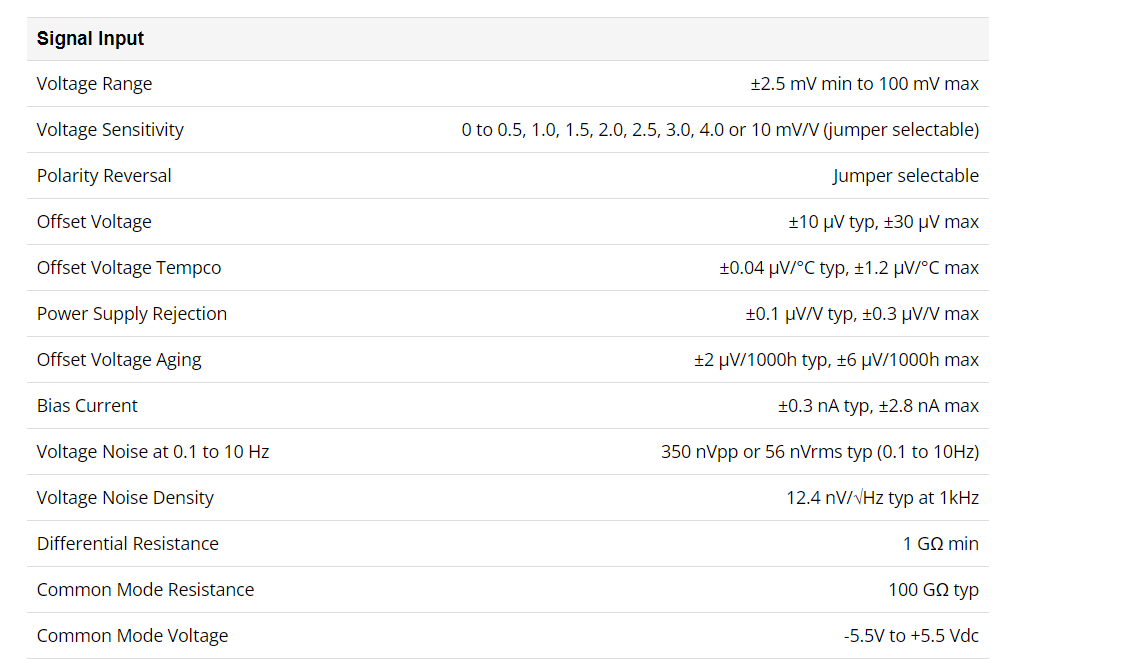Click the ±2.5 mV to 100 mV value

[864, 84]
